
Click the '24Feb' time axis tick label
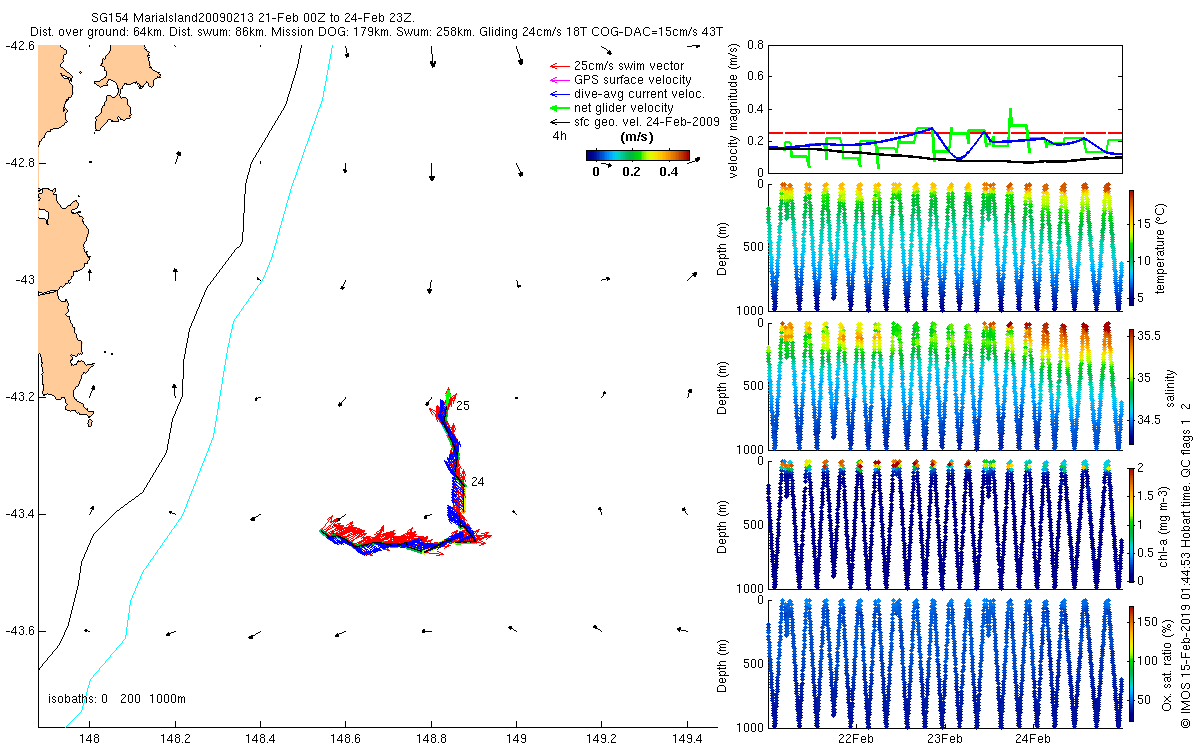[1033, 739]
